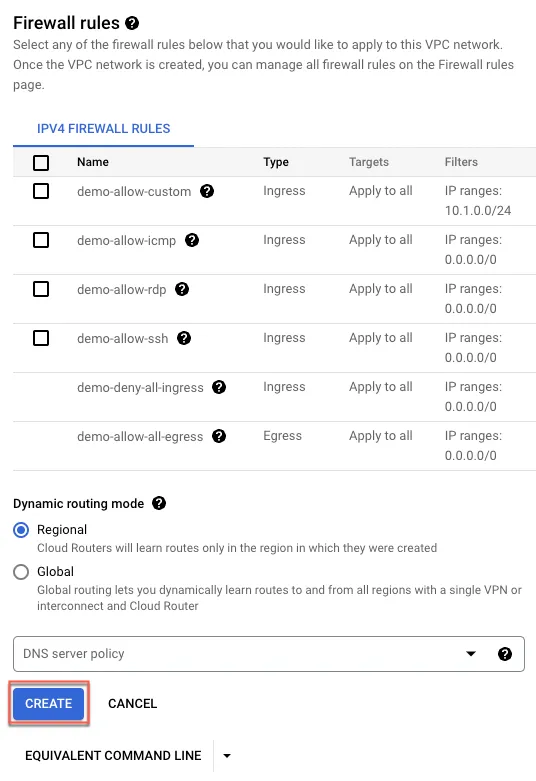Select the Regional routing radio button

pos(21,530)
